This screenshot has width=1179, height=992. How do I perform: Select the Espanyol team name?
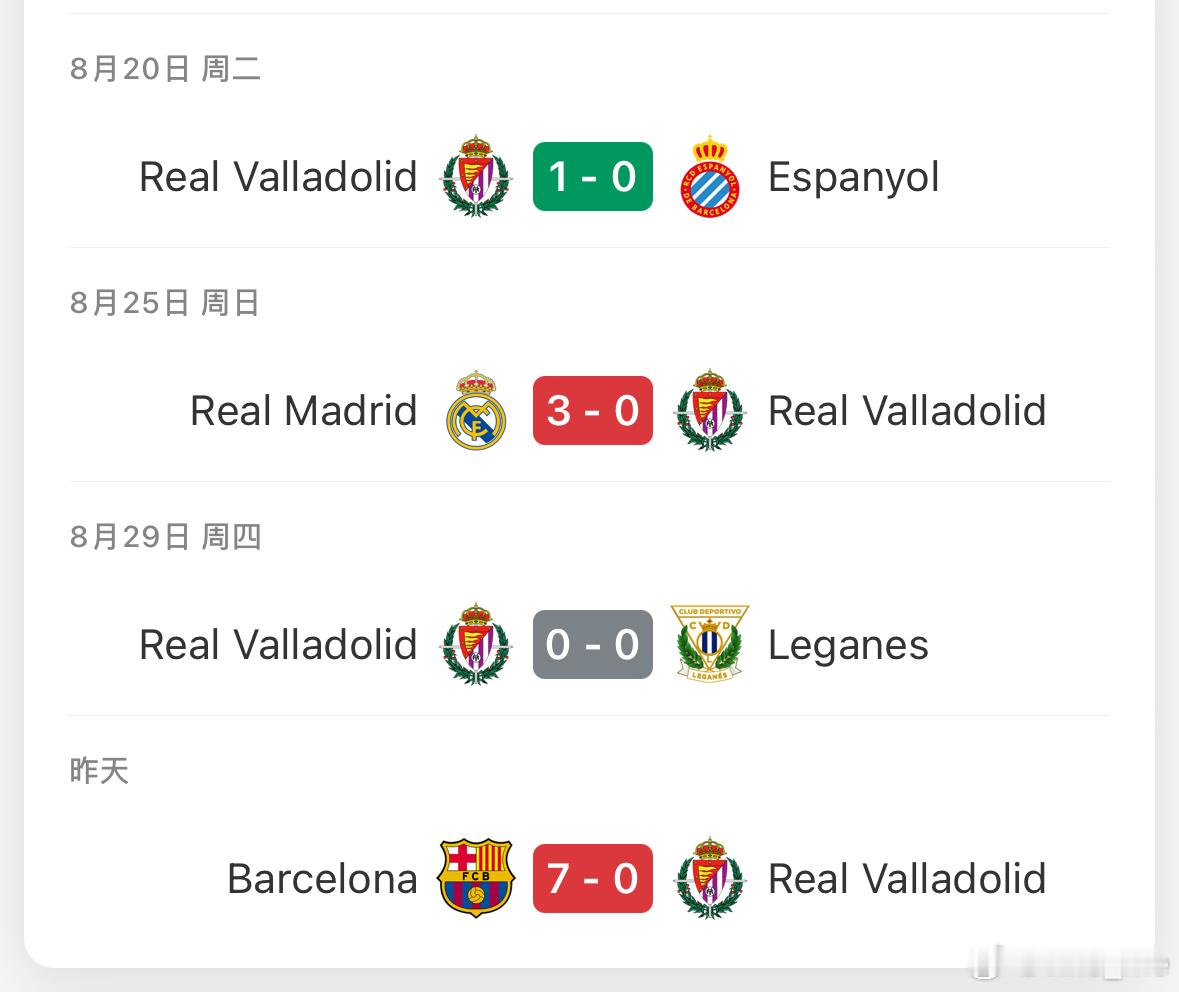(x=853, y=178)
